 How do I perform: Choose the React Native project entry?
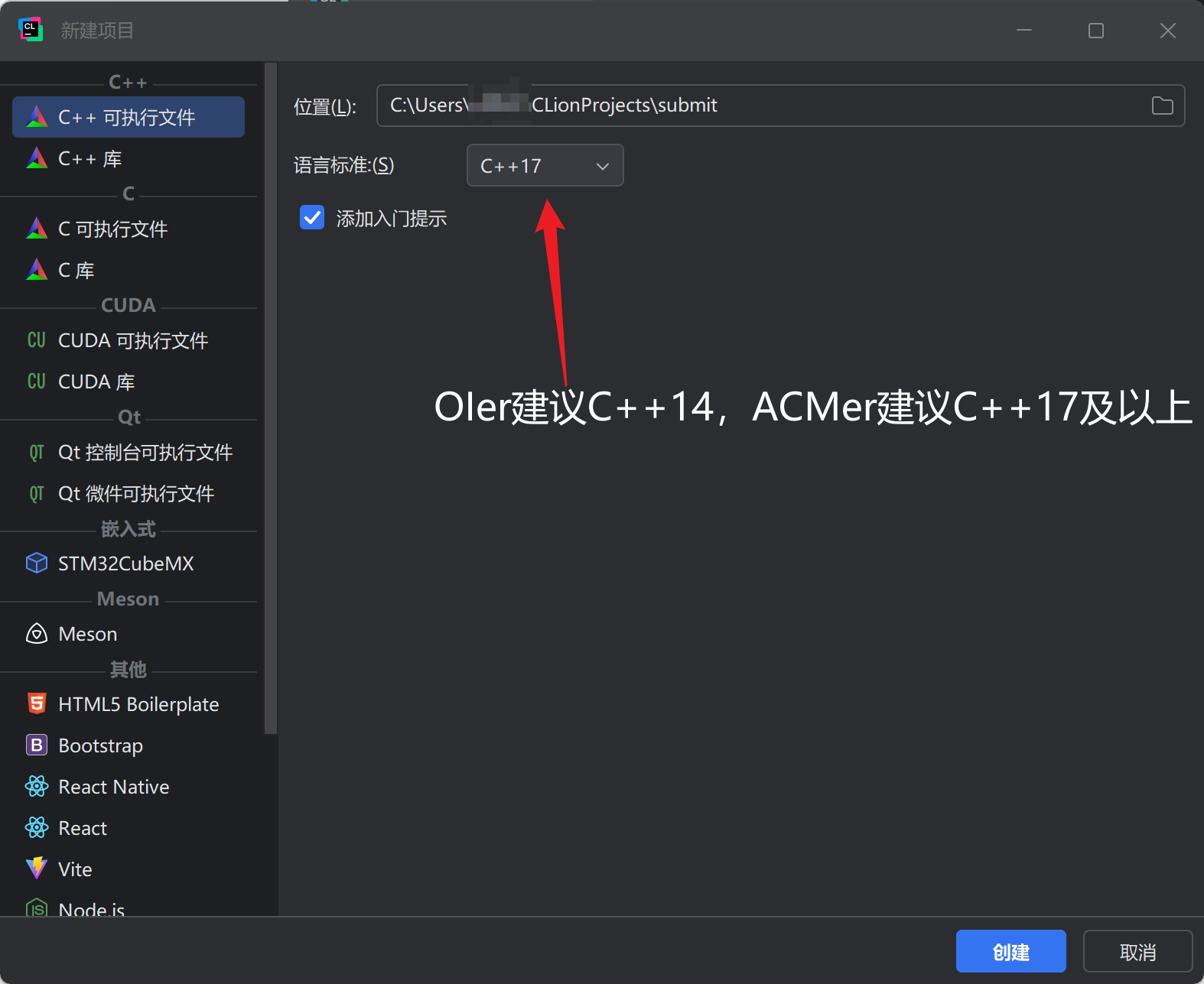pos(129,787)
